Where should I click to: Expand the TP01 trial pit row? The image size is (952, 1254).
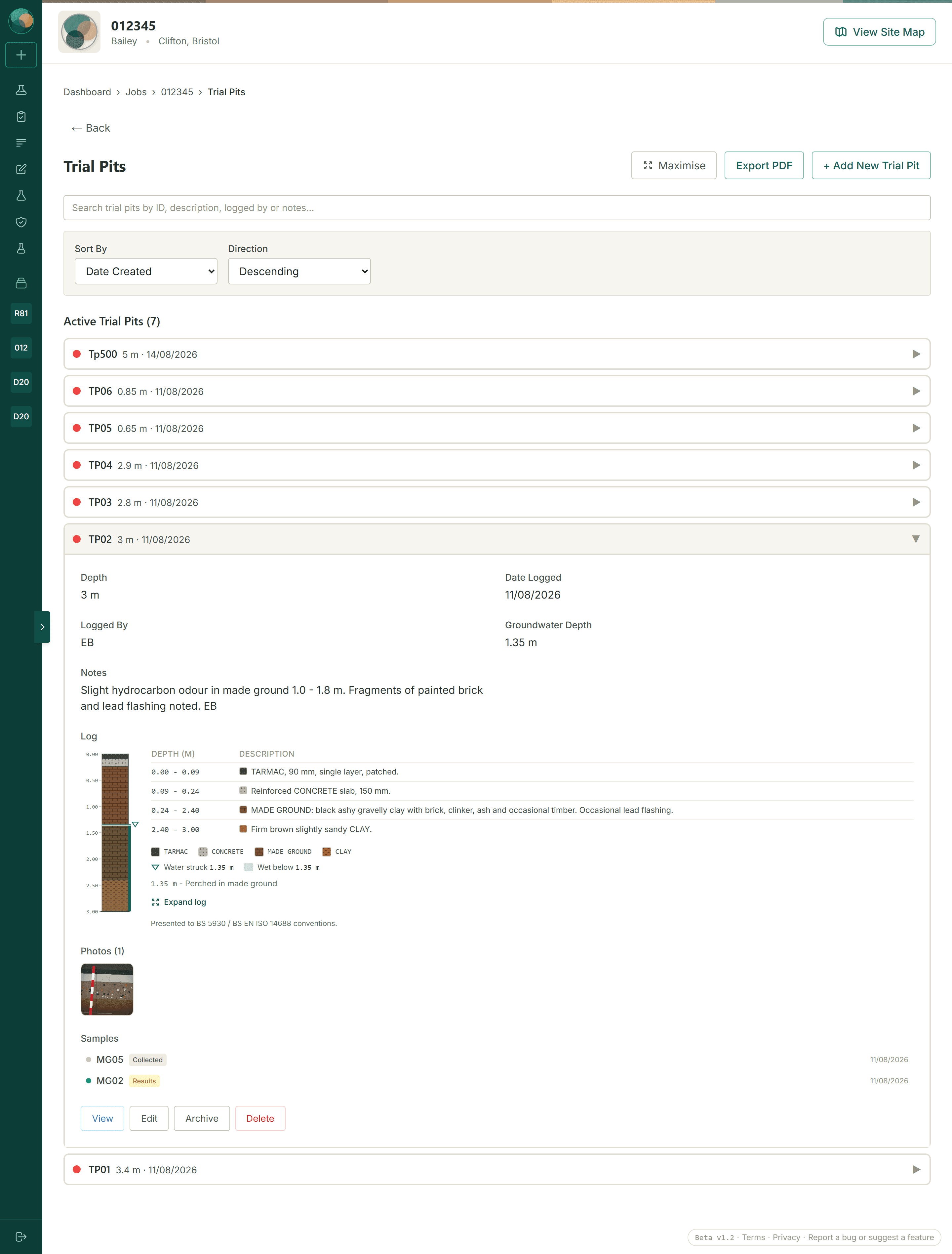(497, 1169)
